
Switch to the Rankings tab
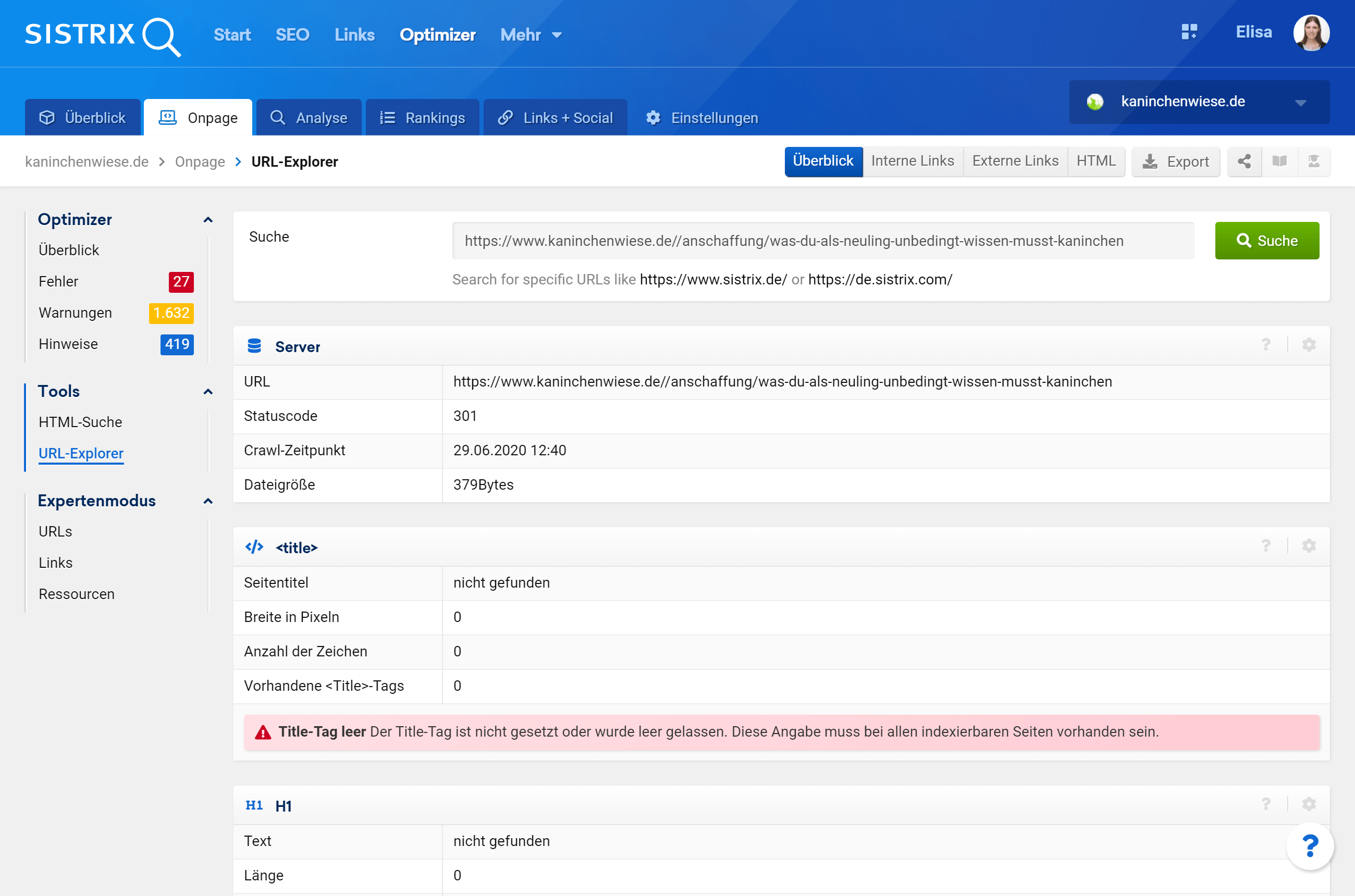(423, 118)
